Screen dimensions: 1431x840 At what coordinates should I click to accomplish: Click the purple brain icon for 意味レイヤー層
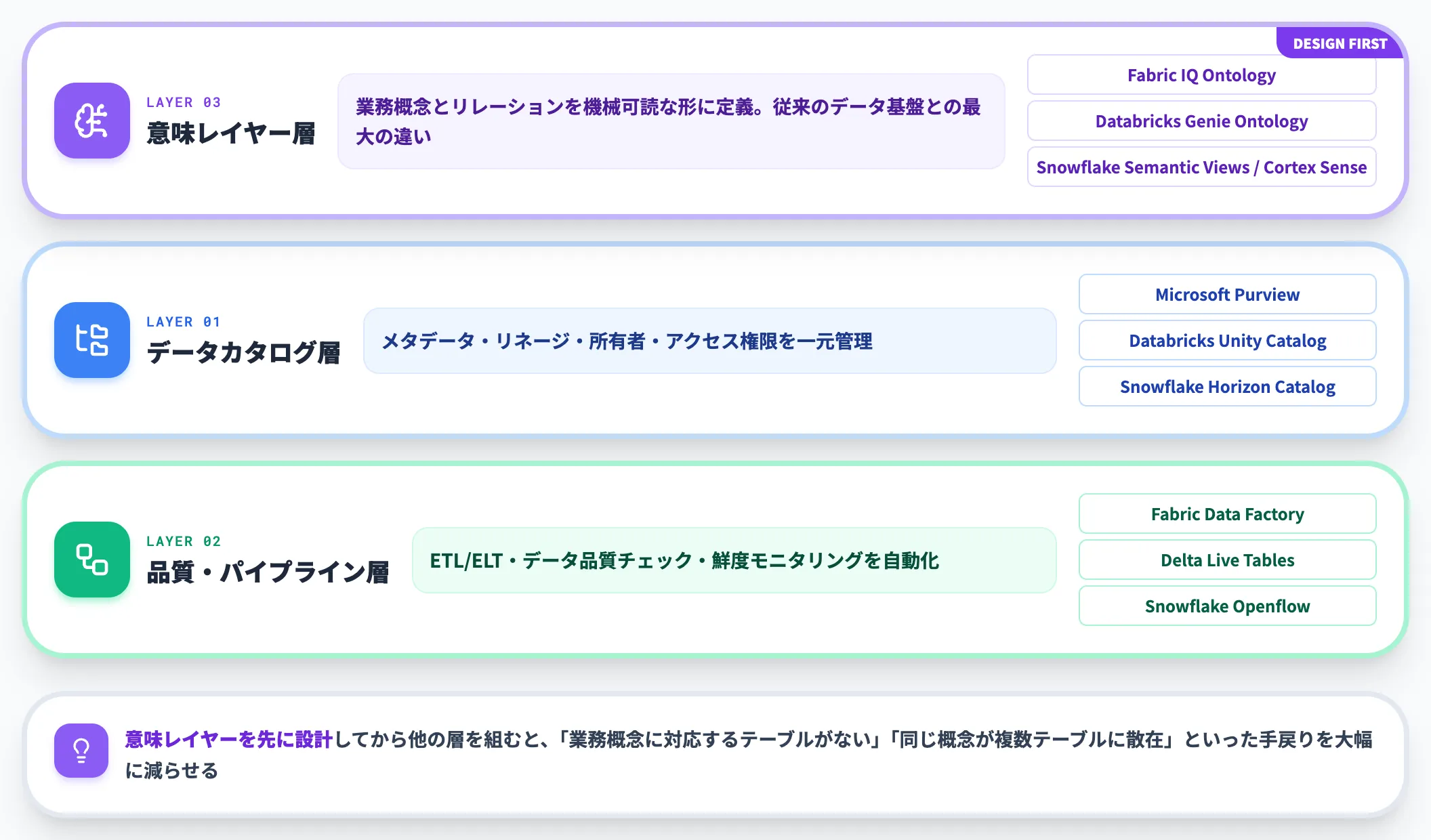92,121
